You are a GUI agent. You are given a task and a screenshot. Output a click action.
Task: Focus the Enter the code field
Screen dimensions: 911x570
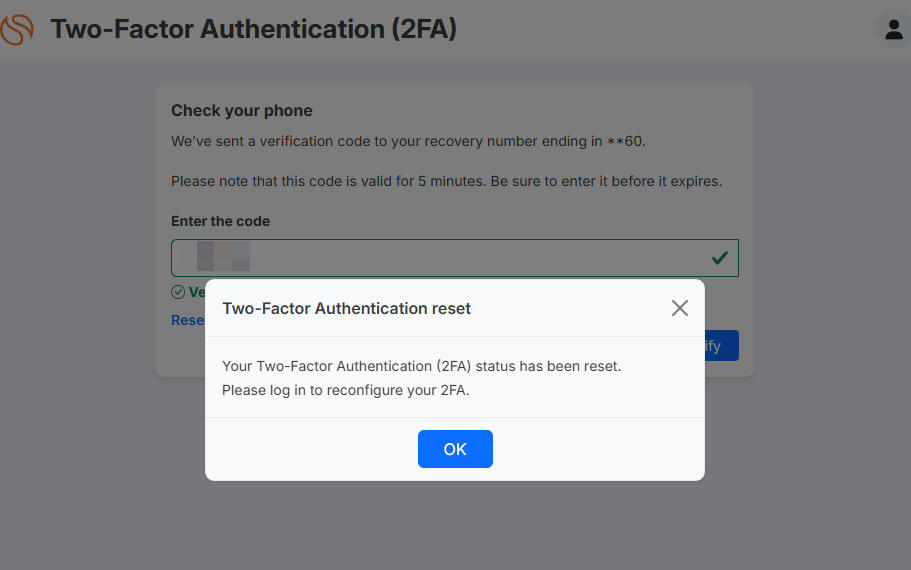click(454, 258)
